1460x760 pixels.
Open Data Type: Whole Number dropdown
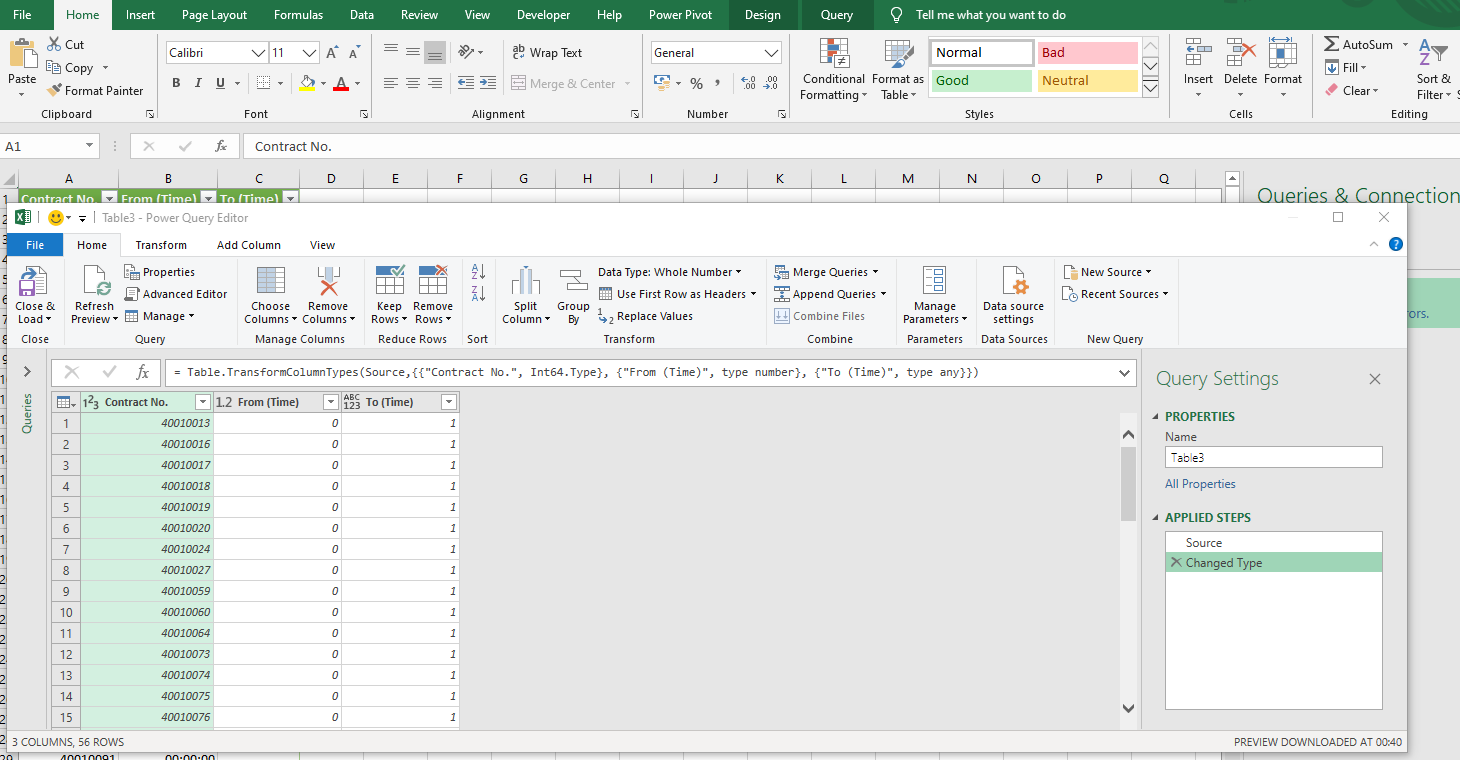click(670, 272)
